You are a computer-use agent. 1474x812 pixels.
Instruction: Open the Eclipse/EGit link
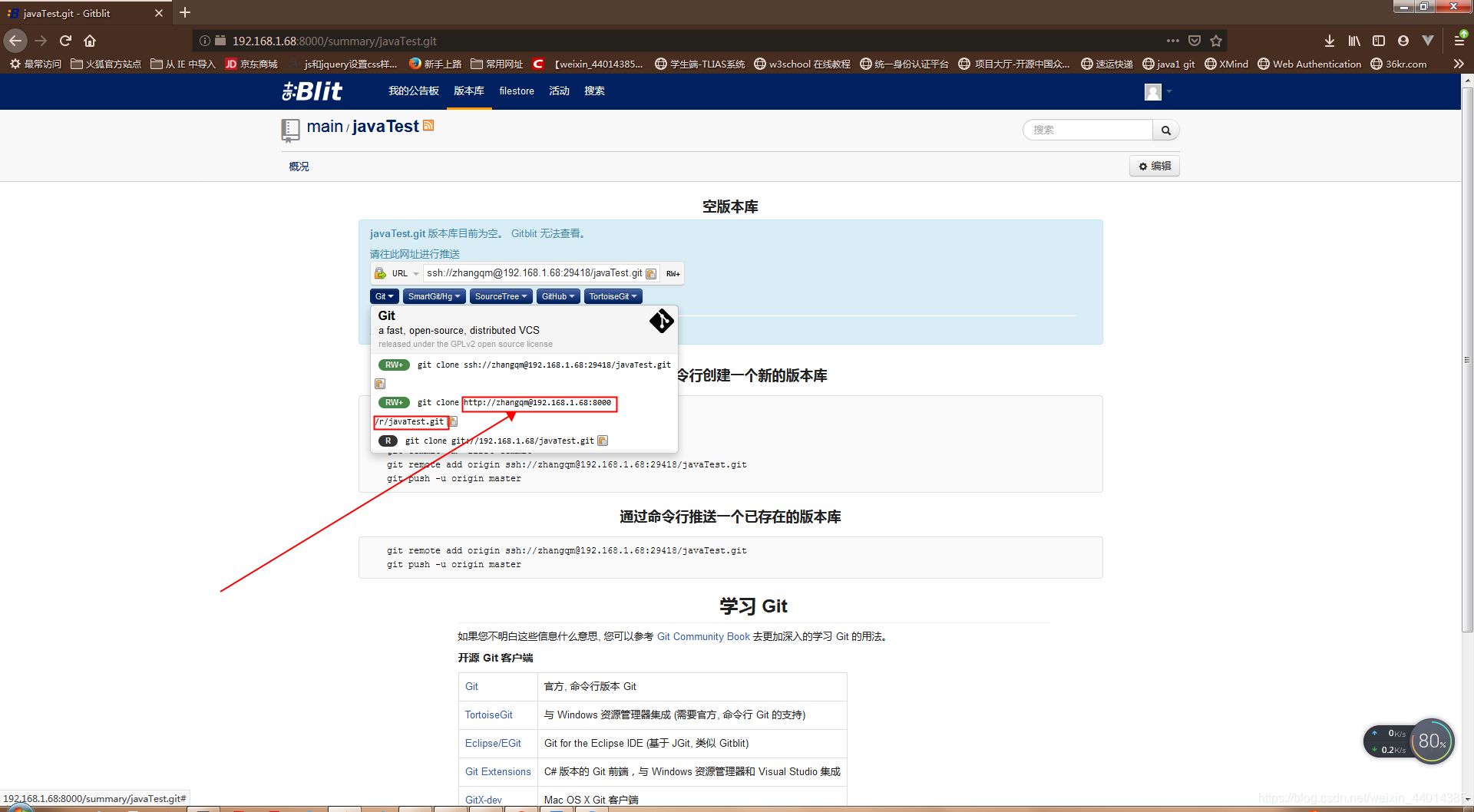pyautogui.click(x=493, y=744)
